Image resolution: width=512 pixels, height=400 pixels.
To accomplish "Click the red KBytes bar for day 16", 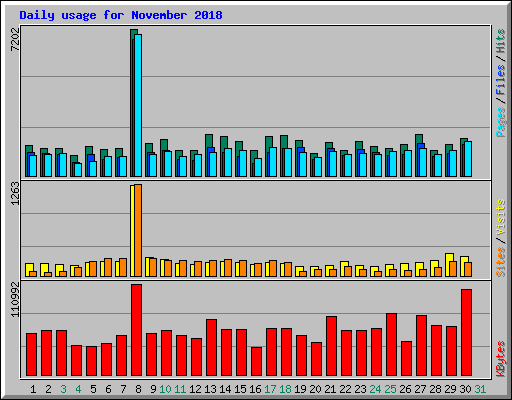I will click(256, 362).
